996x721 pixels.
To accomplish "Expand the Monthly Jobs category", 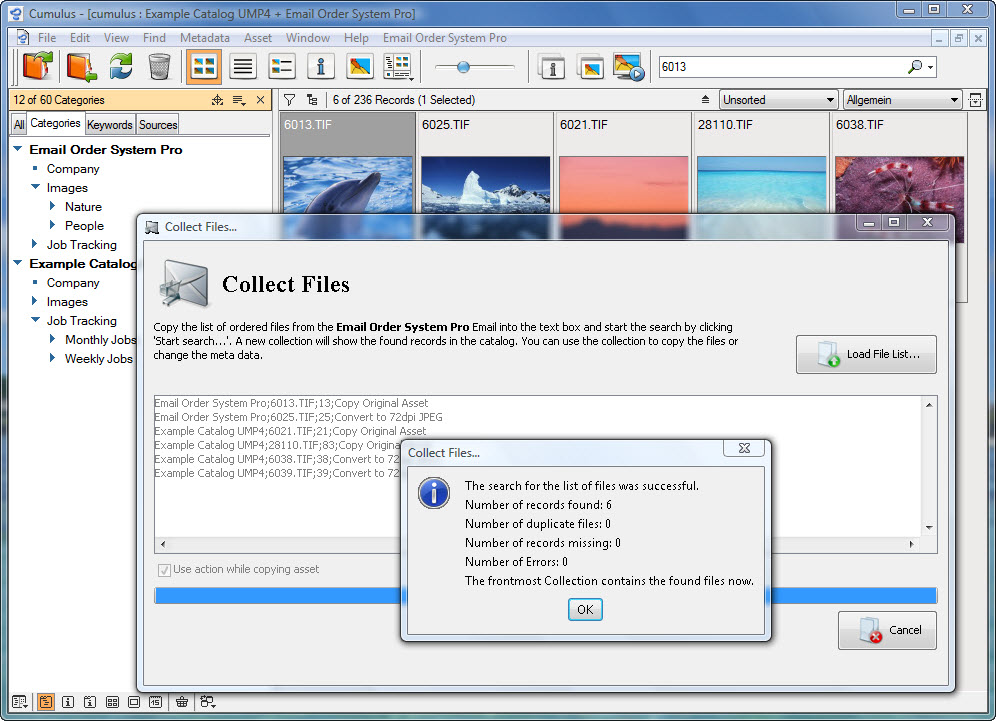I will (53, 340).
